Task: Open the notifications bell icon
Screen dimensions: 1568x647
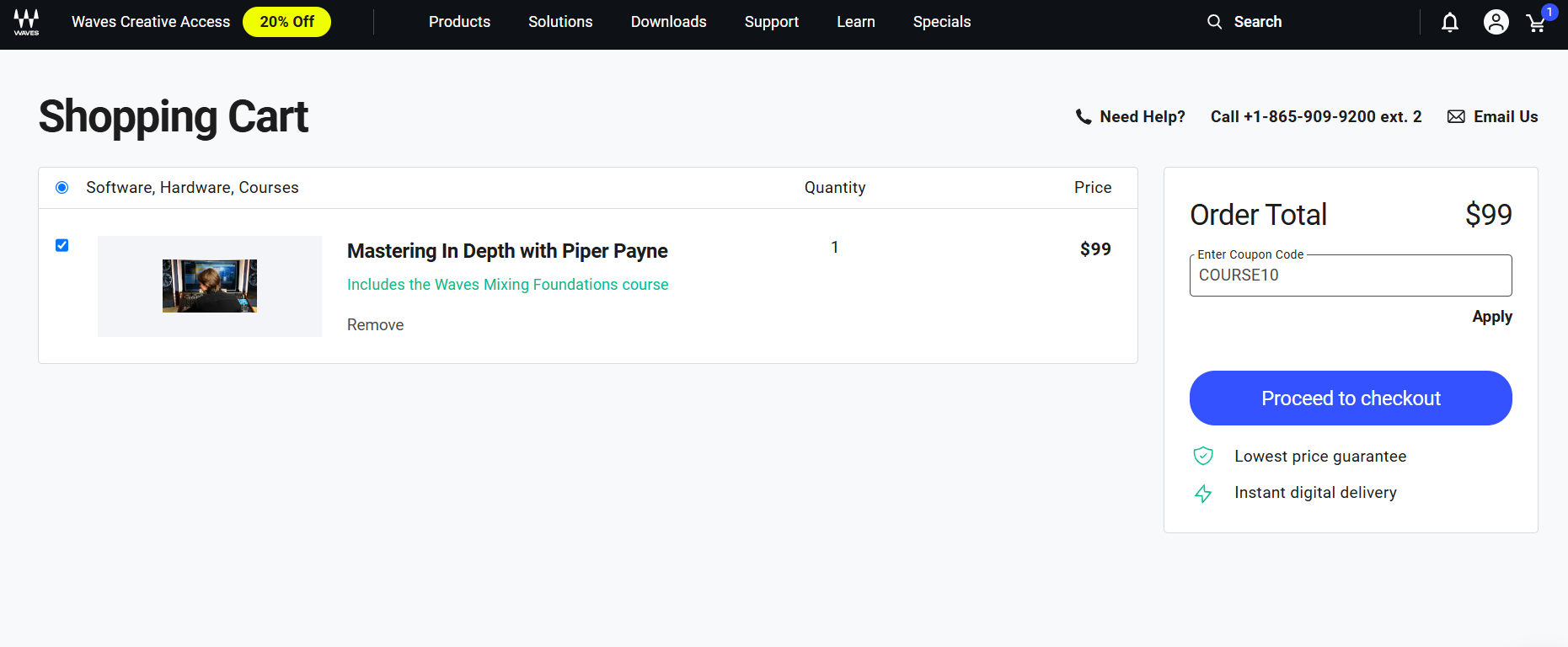Action: [x=1449, y=22]
